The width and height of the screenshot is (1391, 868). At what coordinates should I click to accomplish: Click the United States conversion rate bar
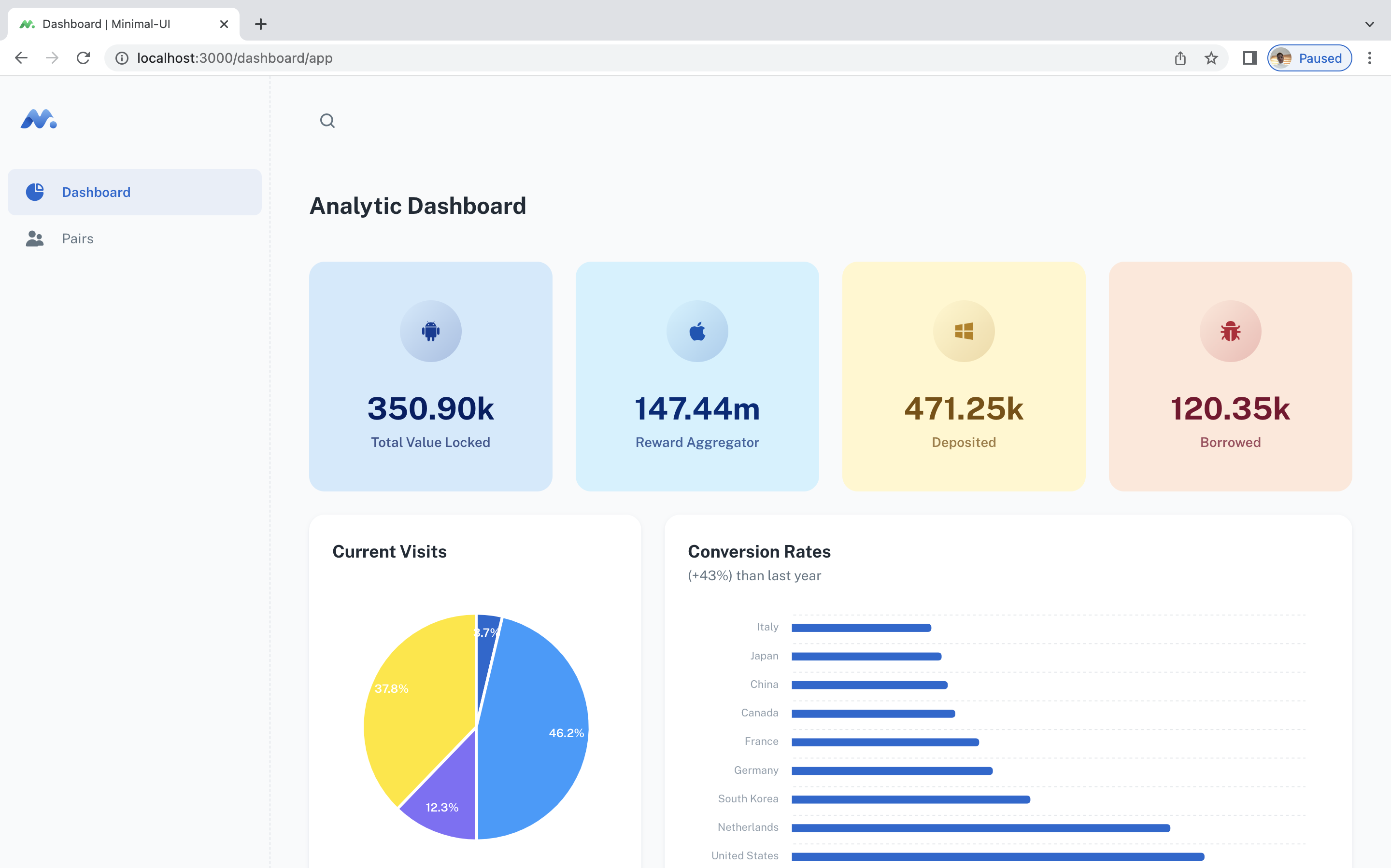[x=999, y=855]
